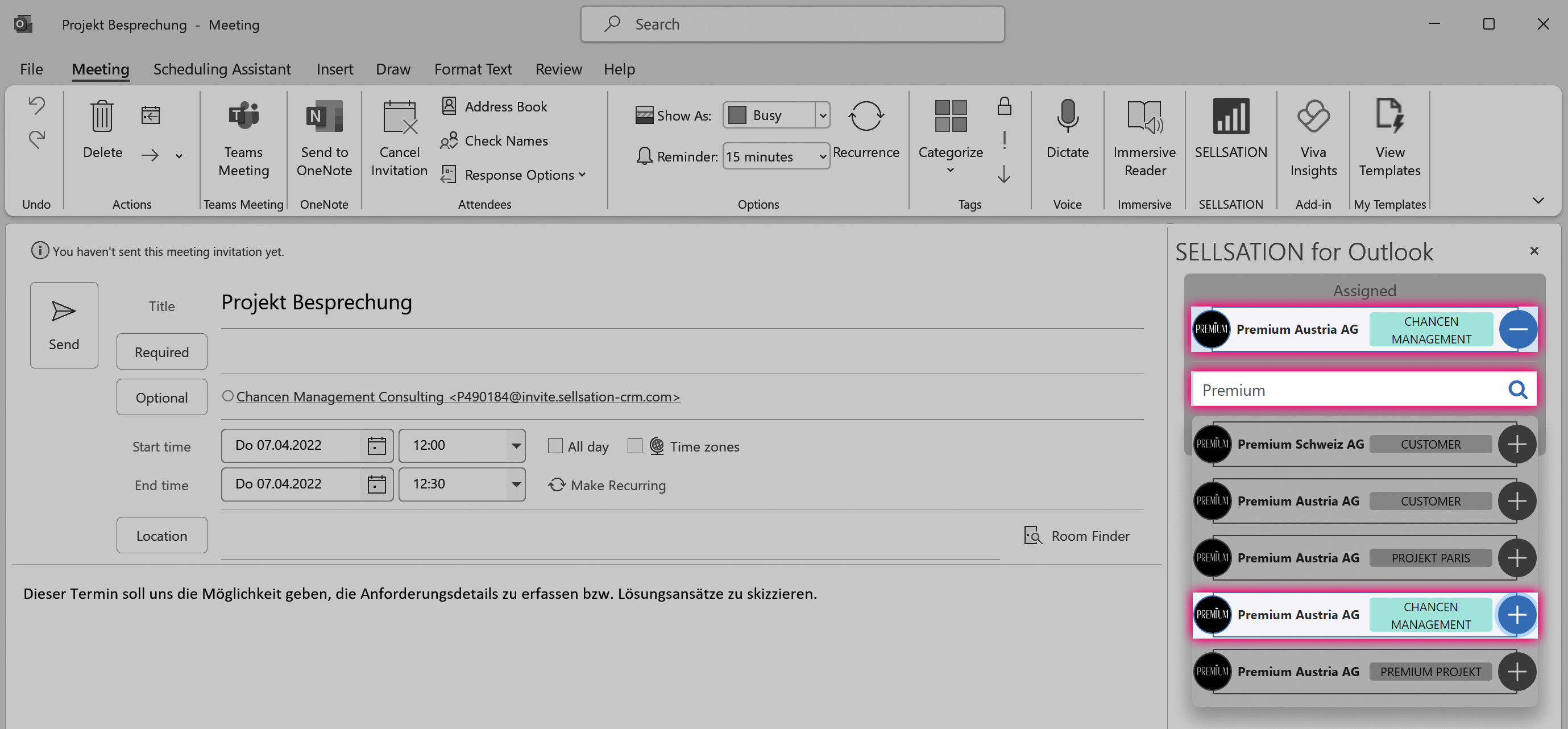Switch to the Meeting tab
Image resolution: width=1568 pixels, height=729 pixels.
tap(101, 69)
